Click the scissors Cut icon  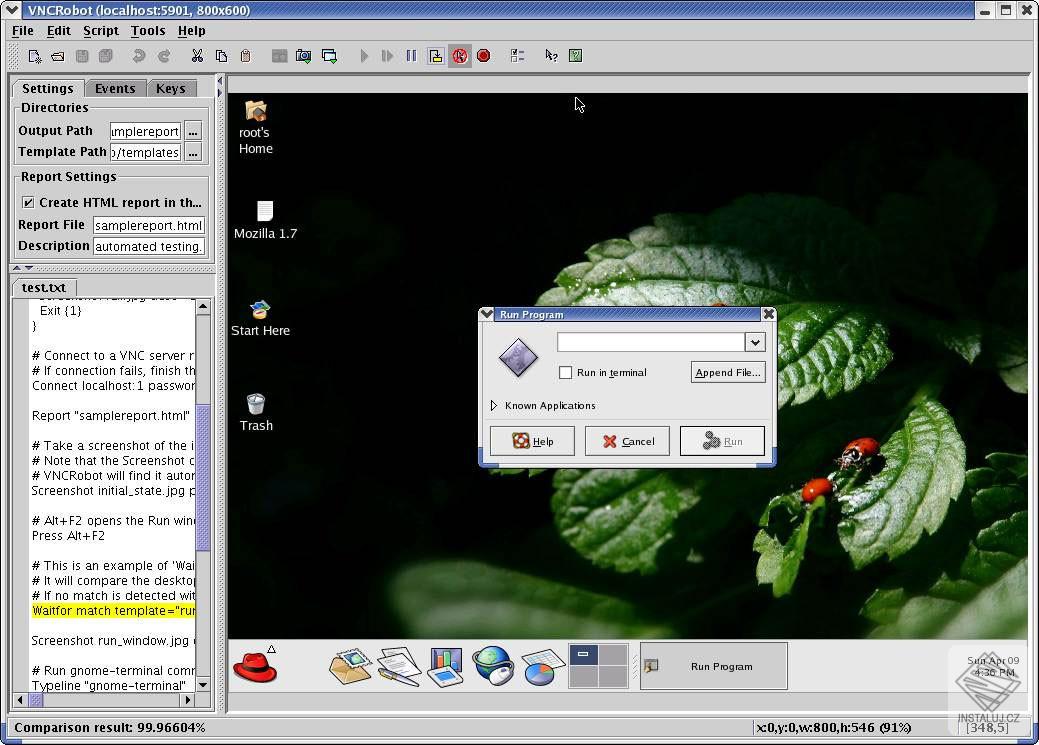coord(197,56)
